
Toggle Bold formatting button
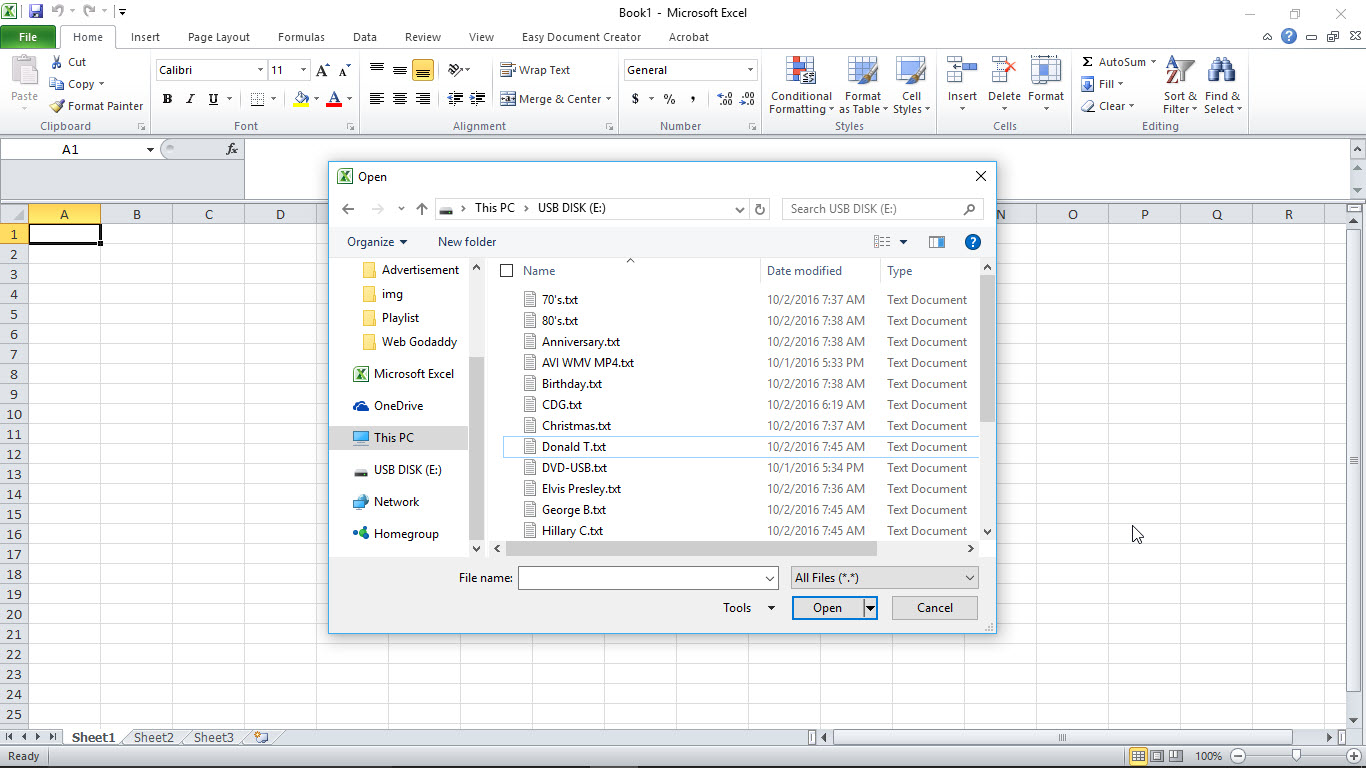point(167,99)
